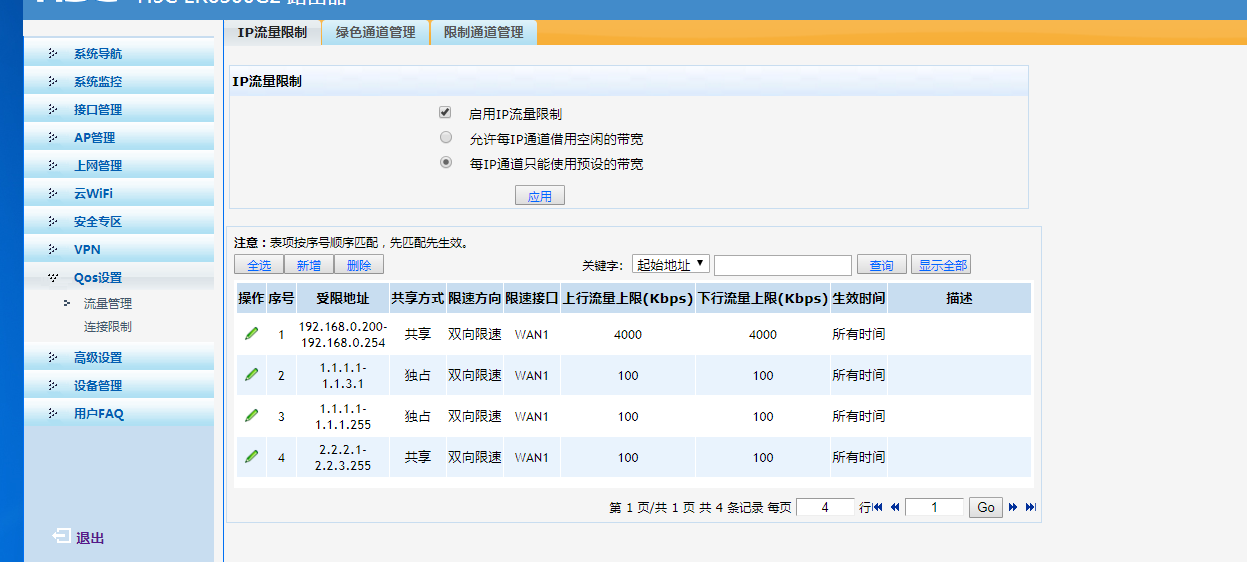
Task: Focus the keyword search input field
Action: 783,265
